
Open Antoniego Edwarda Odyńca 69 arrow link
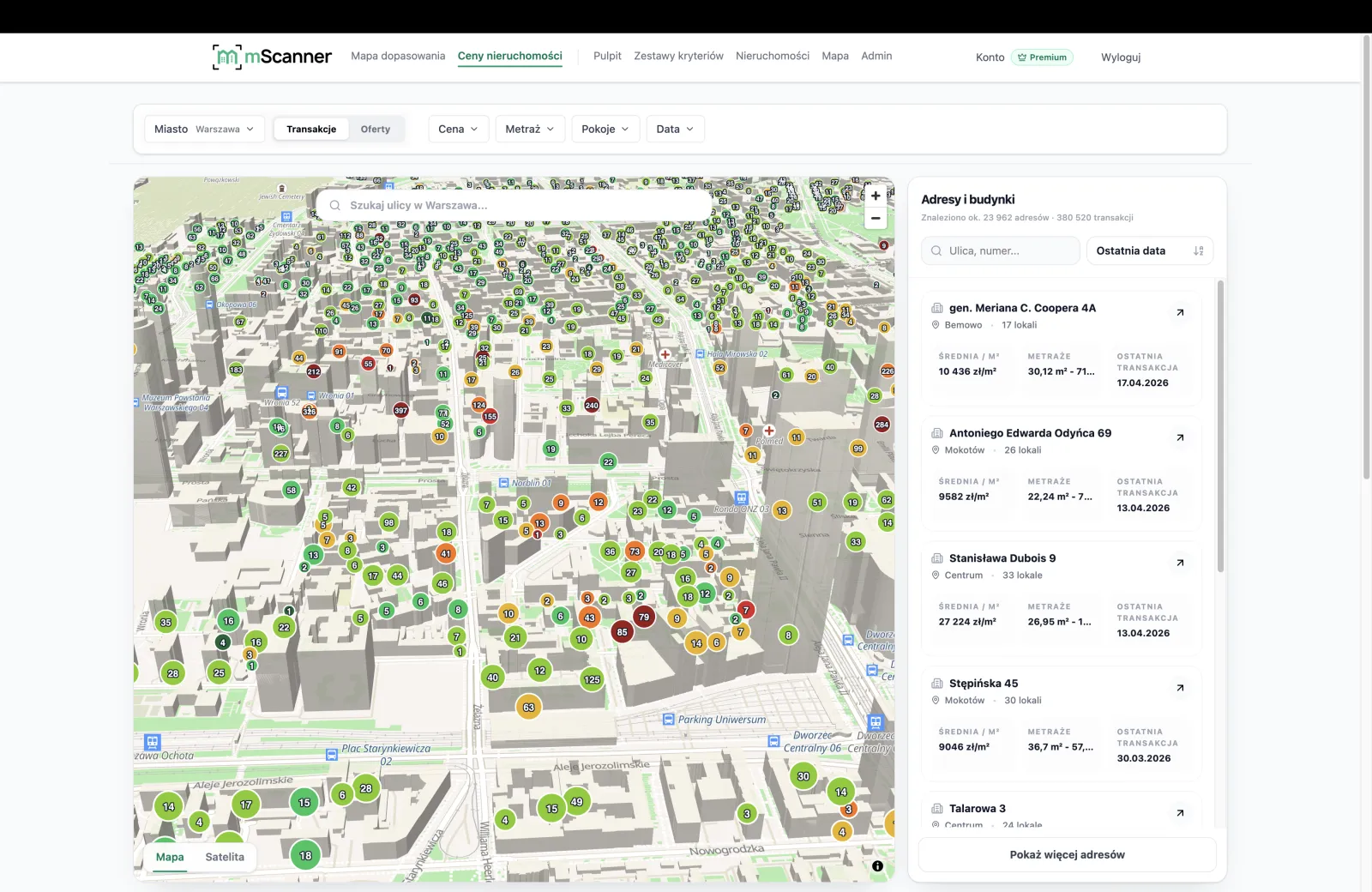[x=1180, y=437]
